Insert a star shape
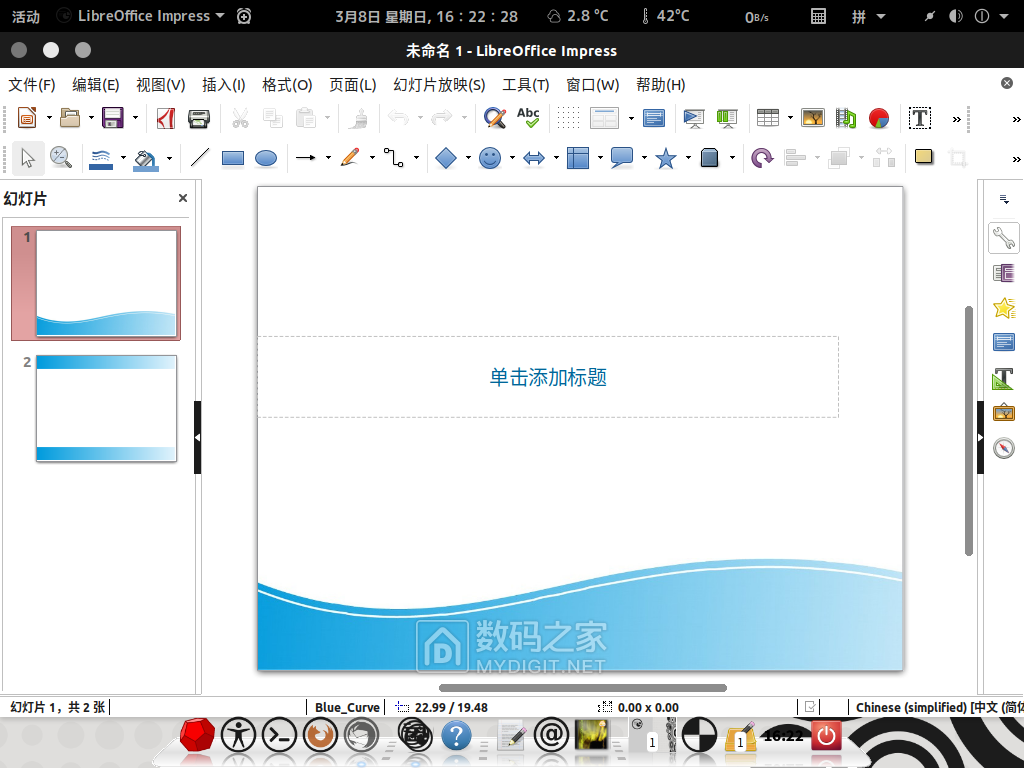The image size is (1024, 768). pyautogui.click(x=665, y=157)
